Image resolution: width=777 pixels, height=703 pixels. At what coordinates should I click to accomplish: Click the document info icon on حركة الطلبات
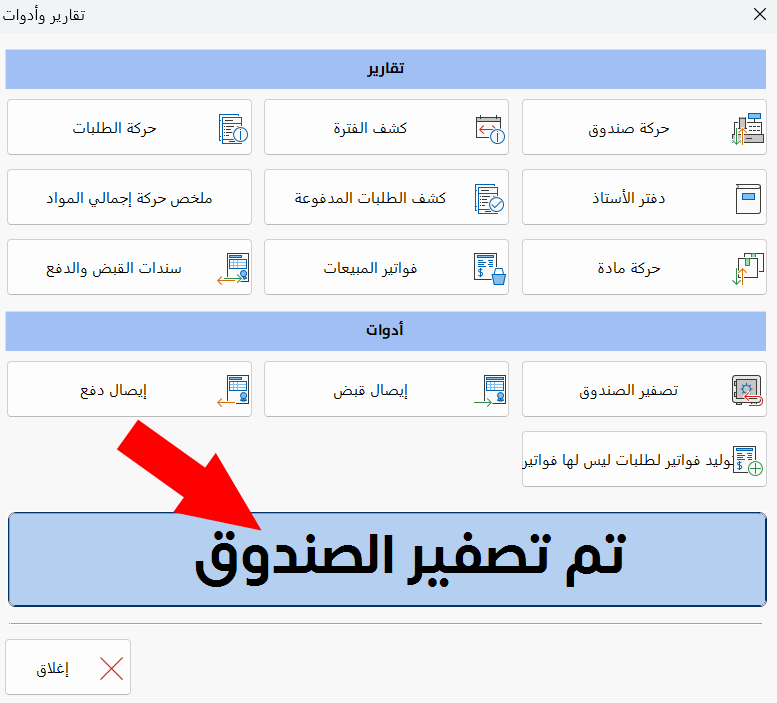[x=233, y=129]
